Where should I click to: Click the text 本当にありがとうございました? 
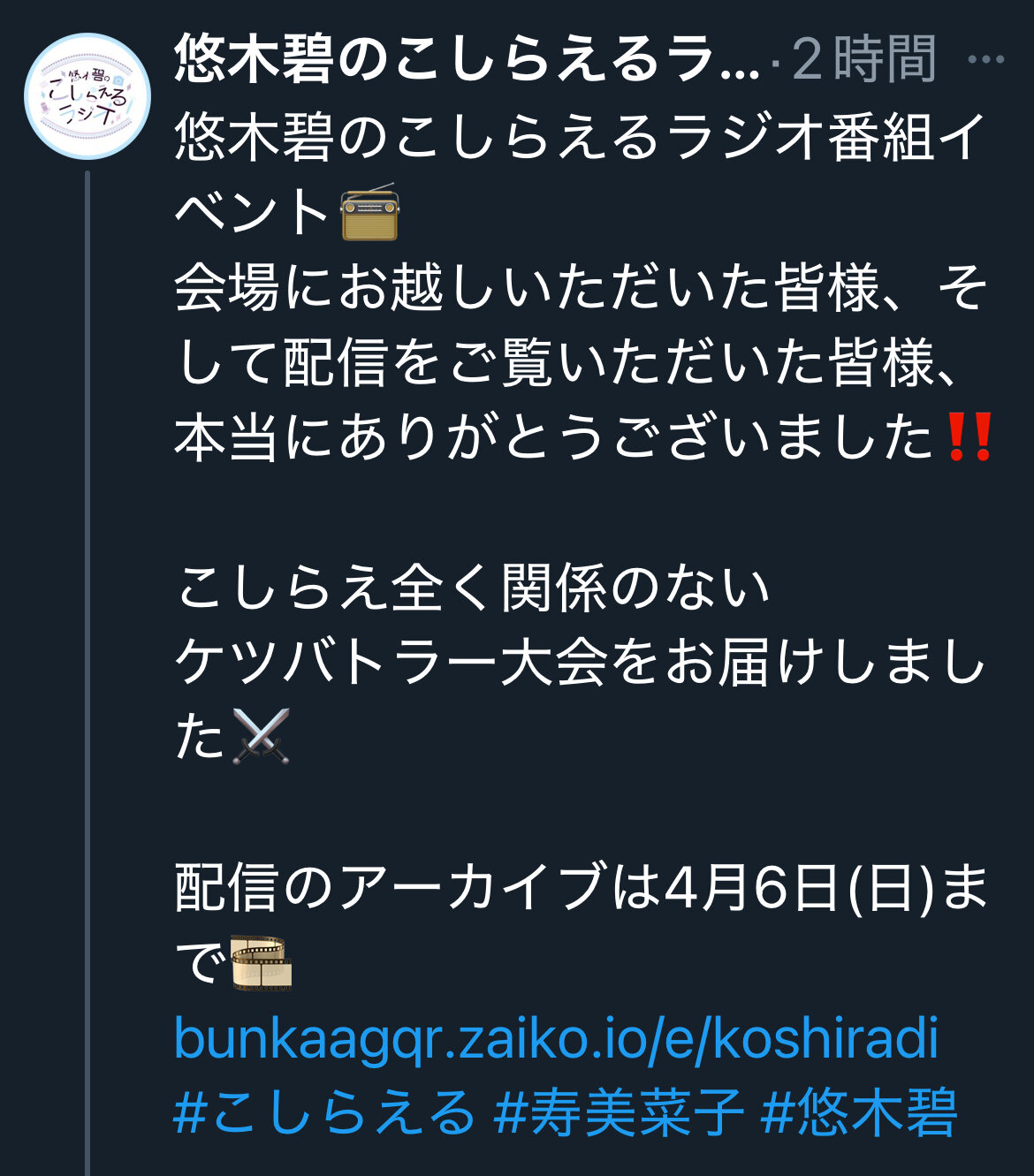point(554,437)
